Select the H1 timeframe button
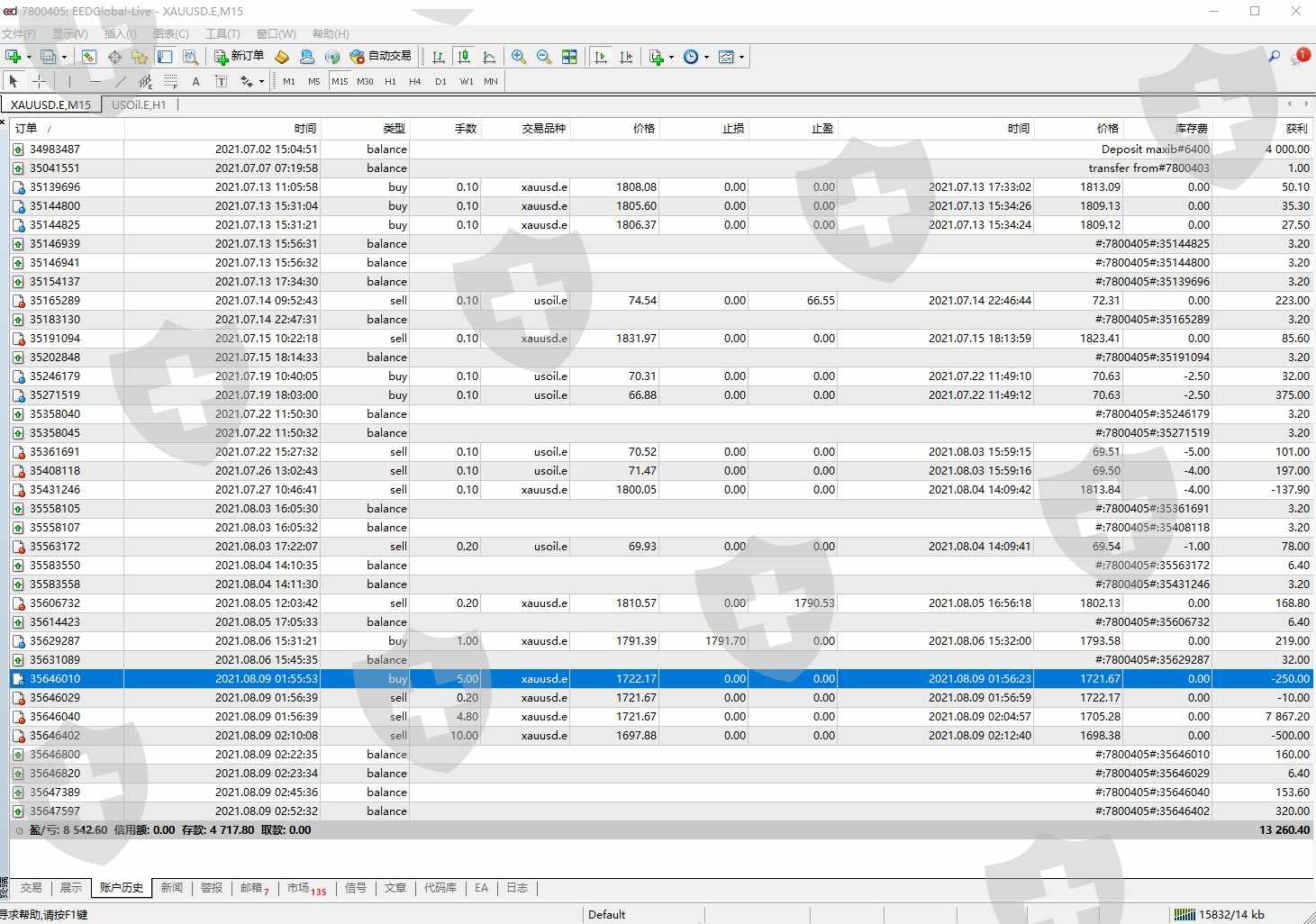The width and height of the screenshot is (1316, 924). [390, 81]
